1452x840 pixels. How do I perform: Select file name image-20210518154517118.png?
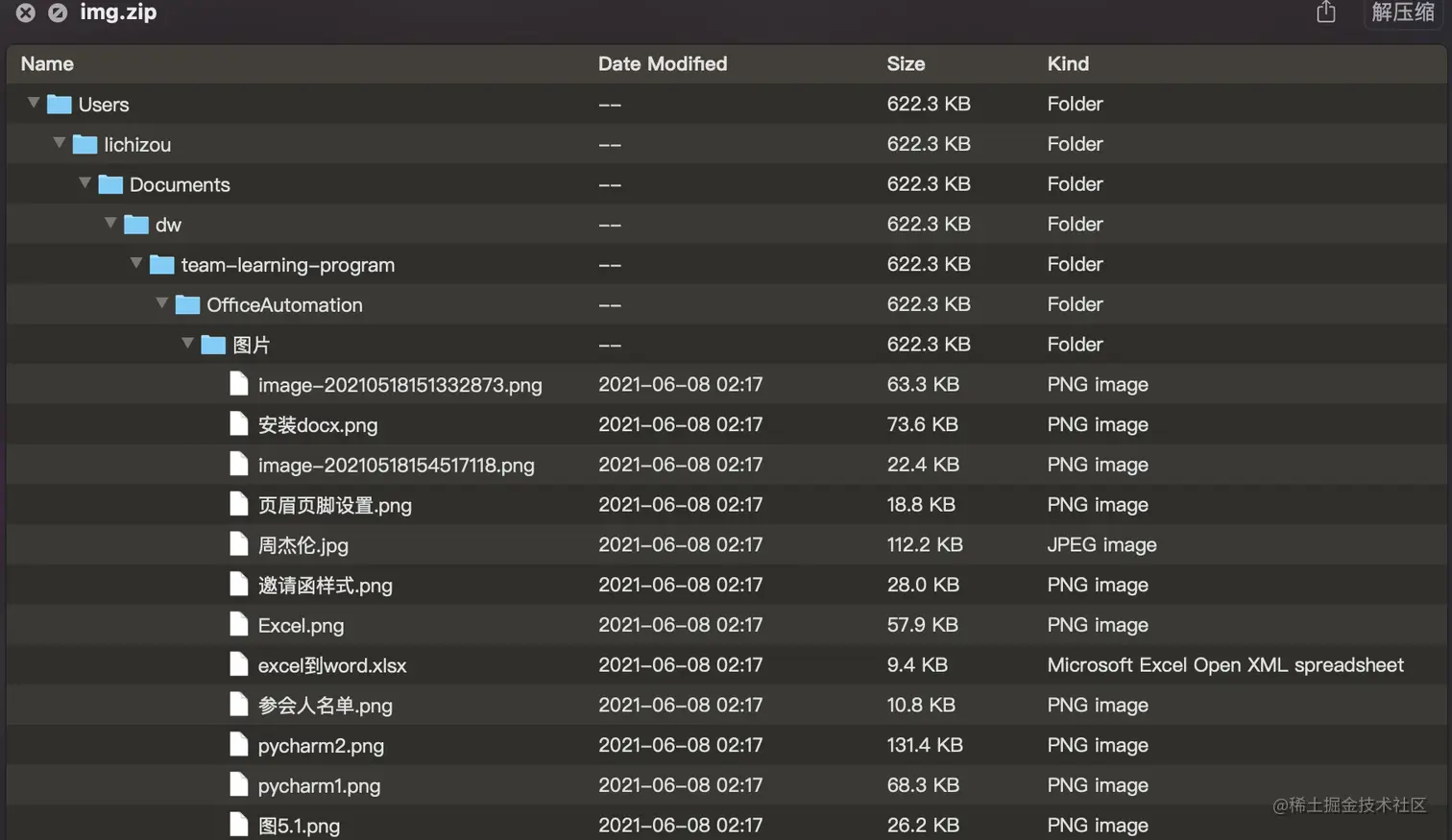[396, 466]
